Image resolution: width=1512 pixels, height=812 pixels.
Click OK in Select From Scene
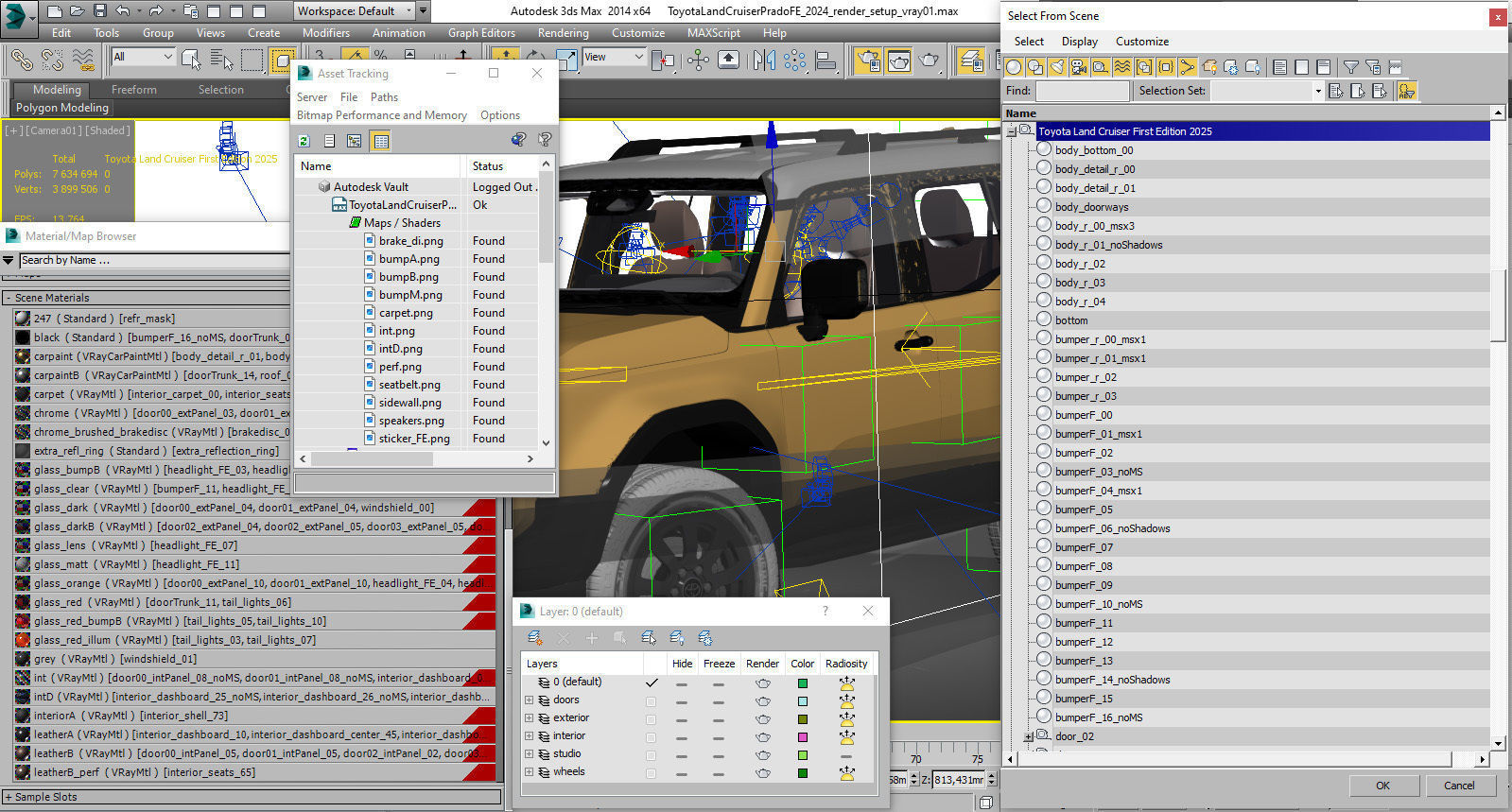[1382, 786]
